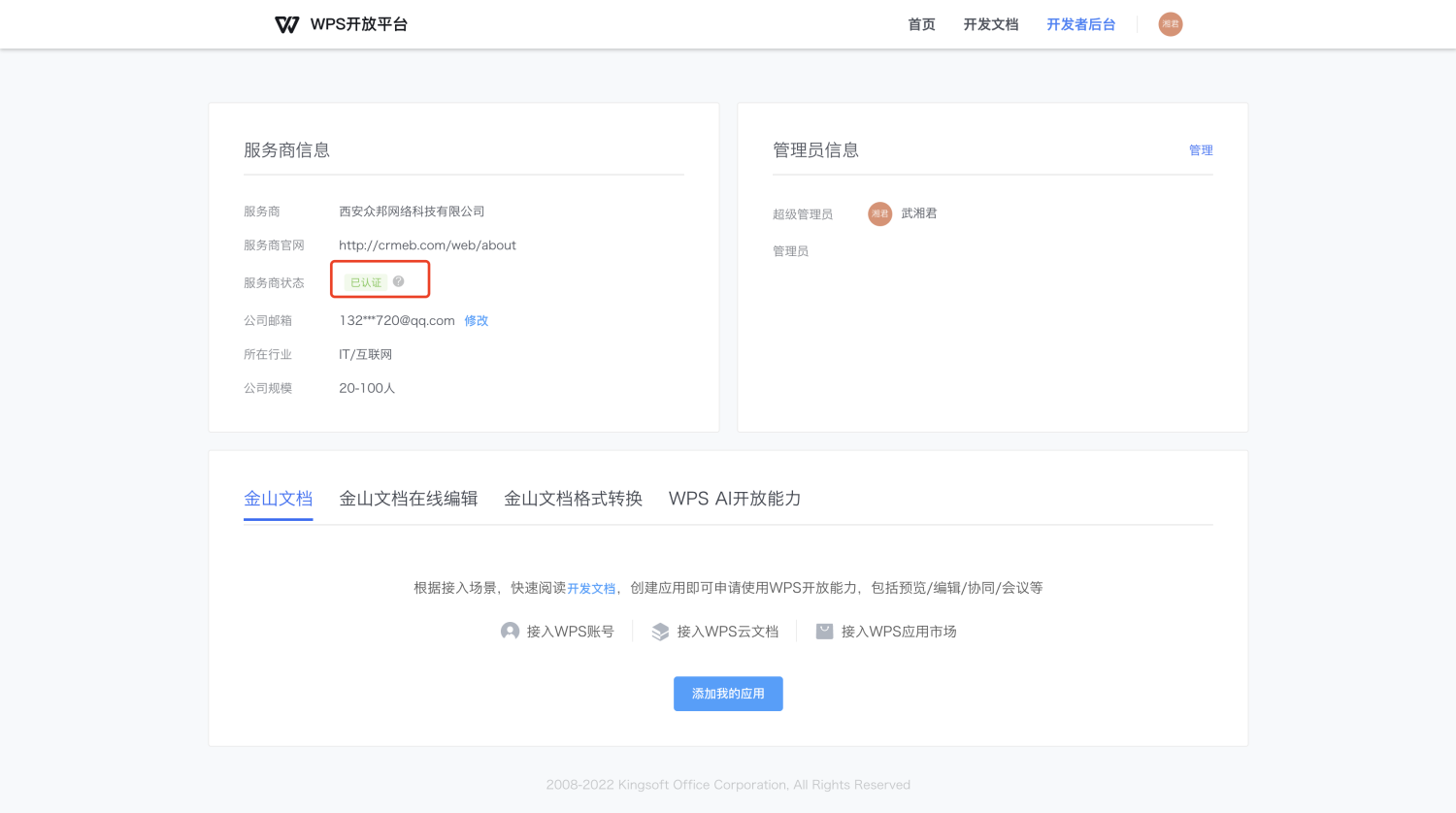Select the 金山文档 tab
Image resolution: width=1456 pixels, height=813 pixels.
point(279,499)
